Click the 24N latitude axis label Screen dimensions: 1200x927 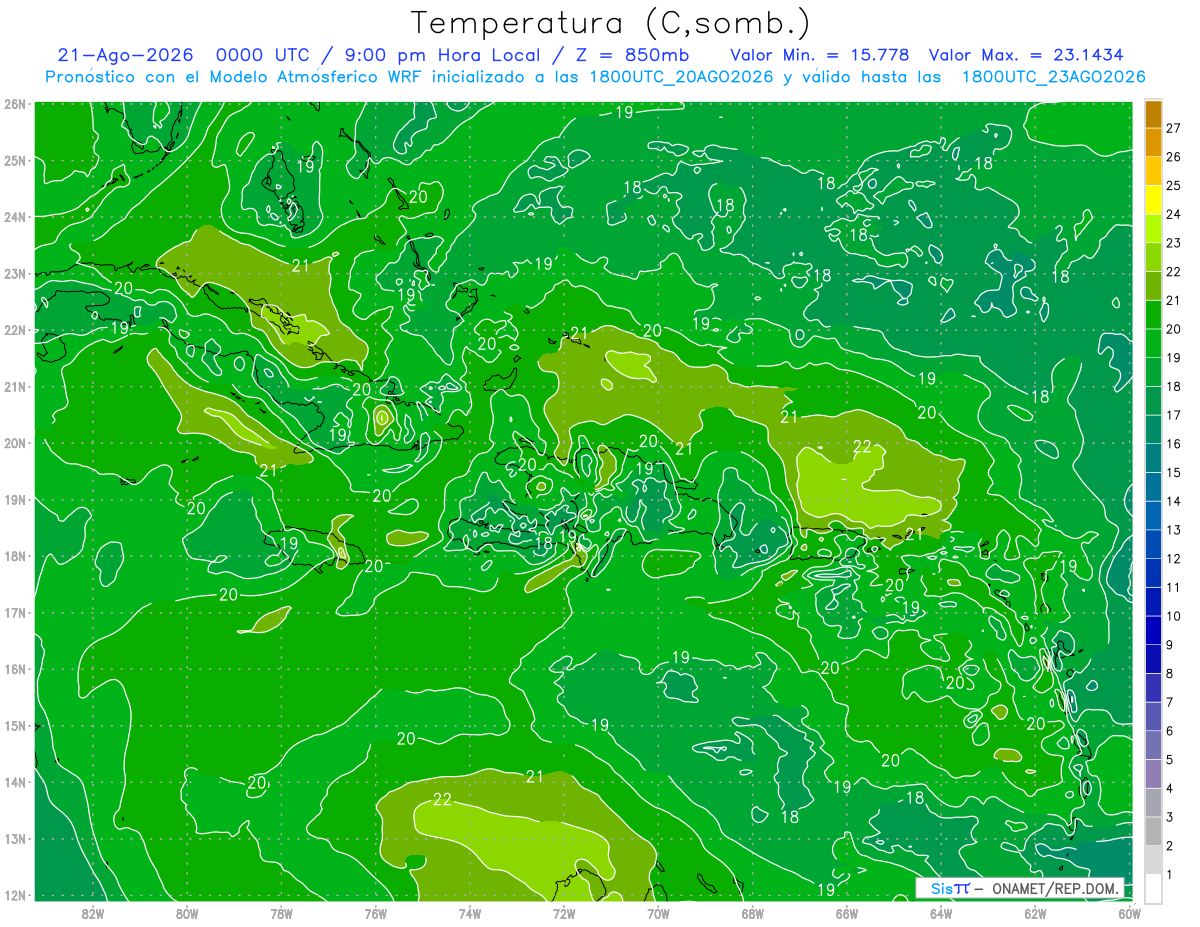pyautogui.click(x=15, y=217)
